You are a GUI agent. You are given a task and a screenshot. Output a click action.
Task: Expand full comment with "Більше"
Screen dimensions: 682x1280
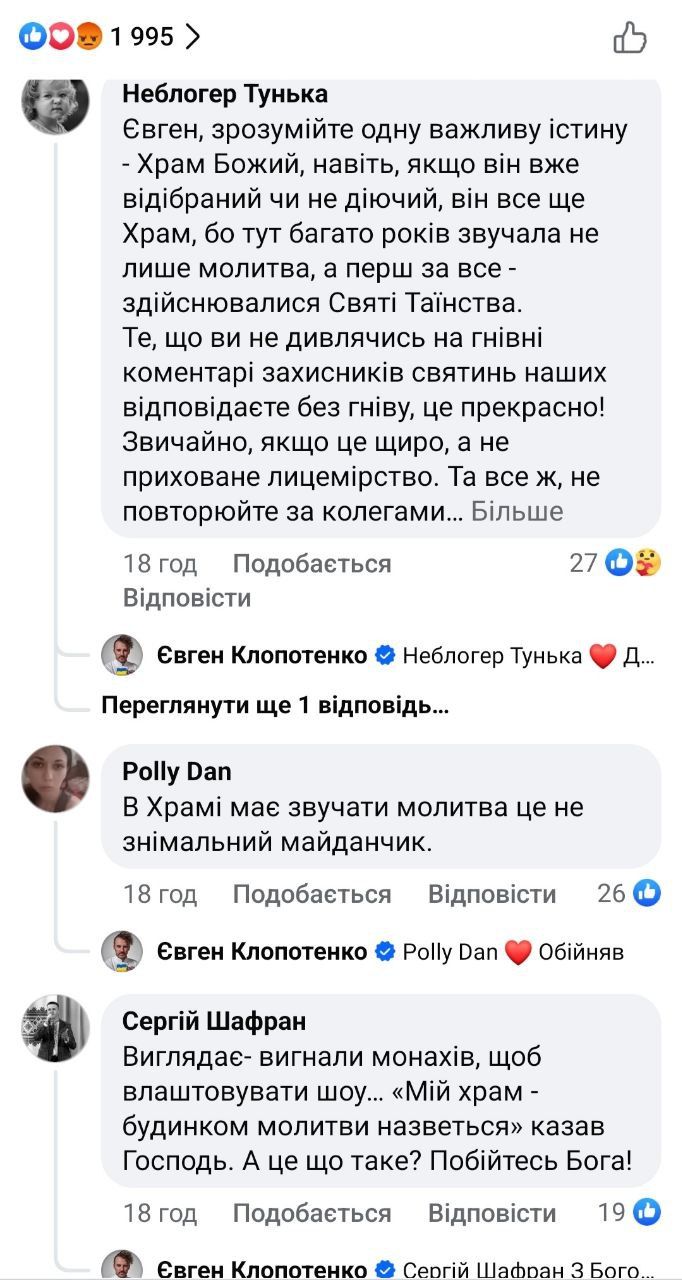[517, 511]
